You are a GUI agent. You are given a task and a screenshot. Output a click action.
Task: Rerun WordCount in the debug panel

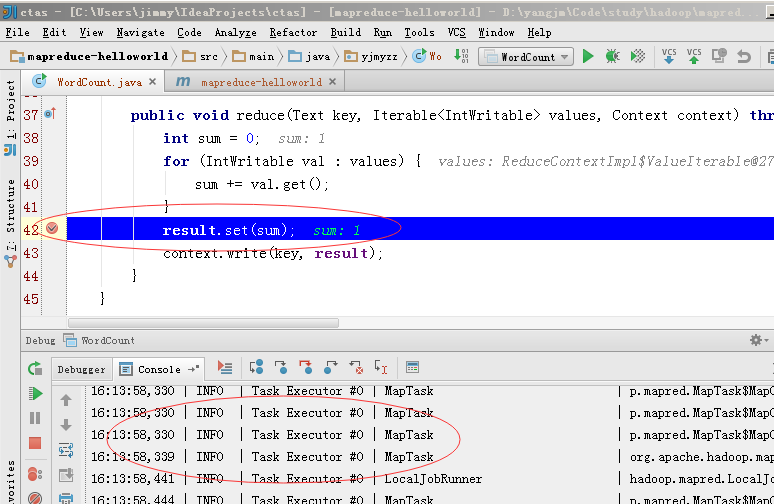(35, 369)
